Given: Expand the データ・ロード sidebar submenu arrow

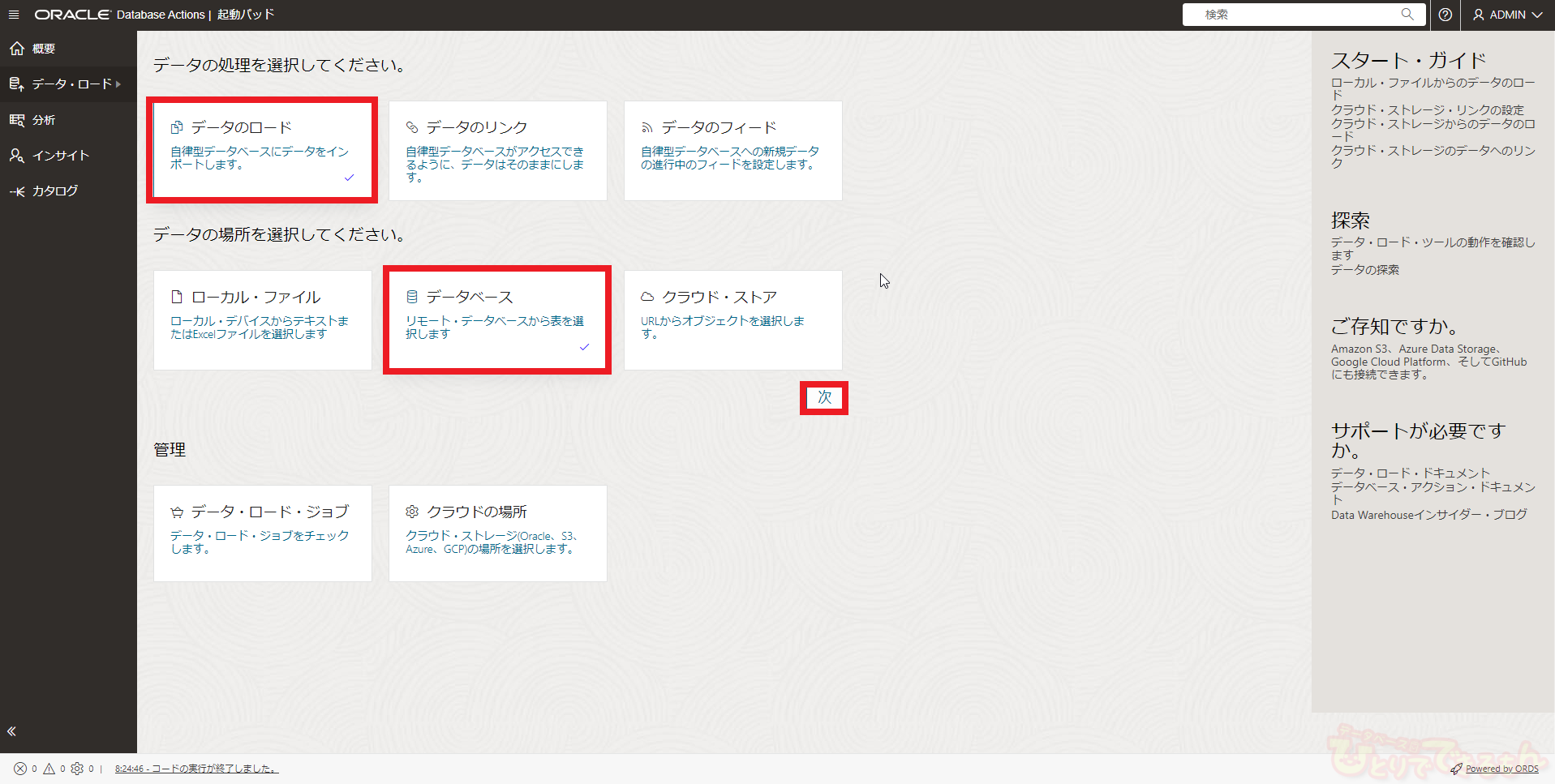Looking at the screenshot, I should 118,84.
